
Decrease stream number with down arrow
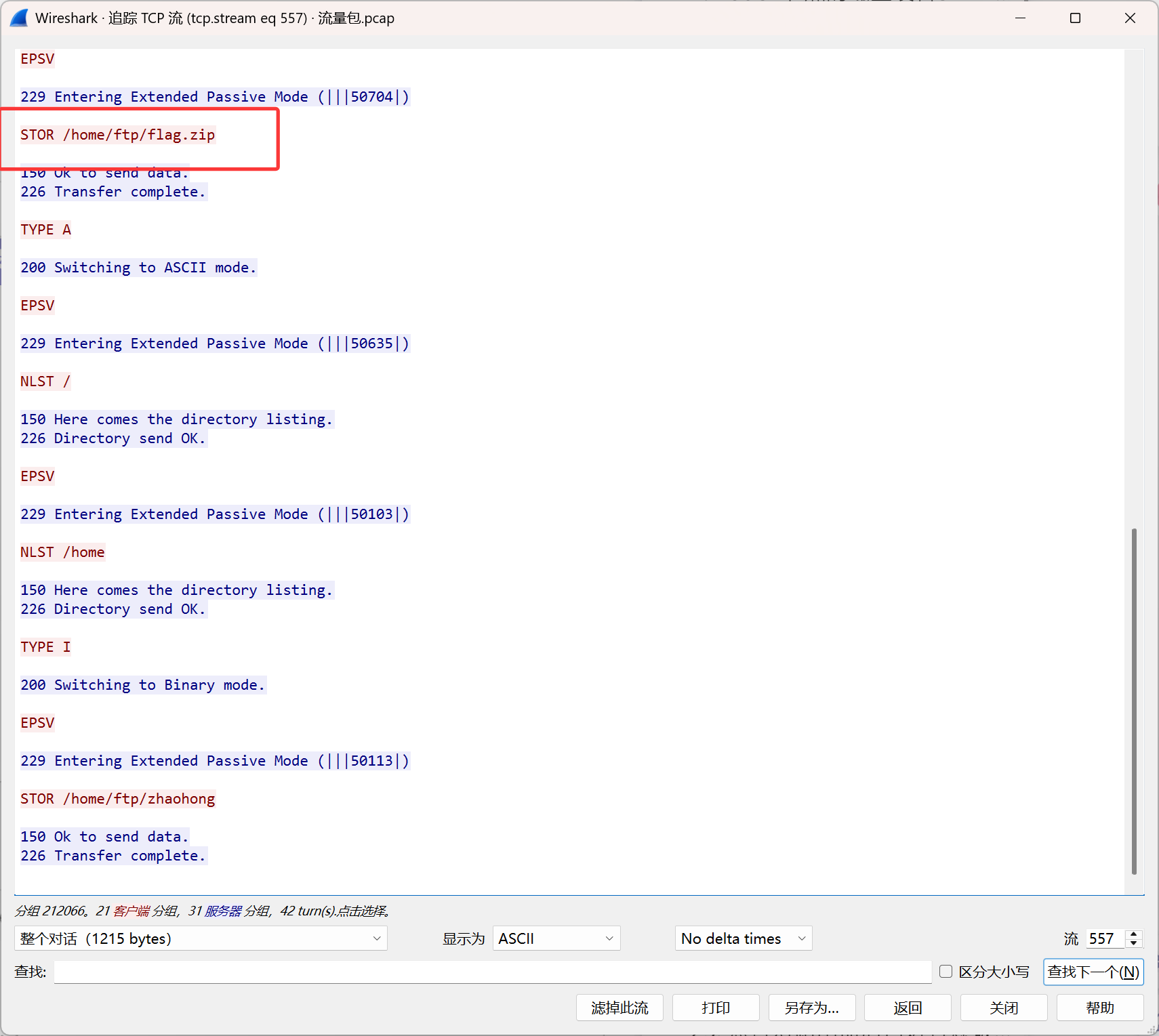[x=1134, y=943]
